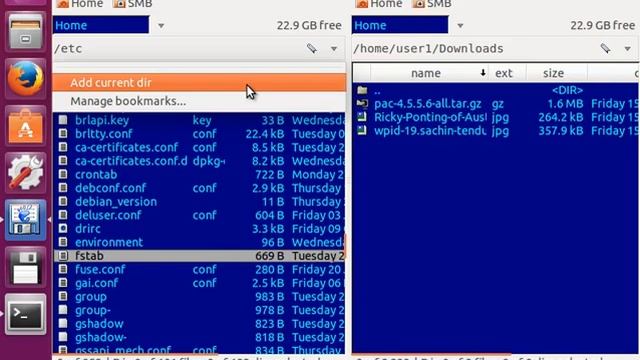The width and height of the screenshot is (640, 360).
Task: Click the left pane Home button icon
Action: pos(63,4)
